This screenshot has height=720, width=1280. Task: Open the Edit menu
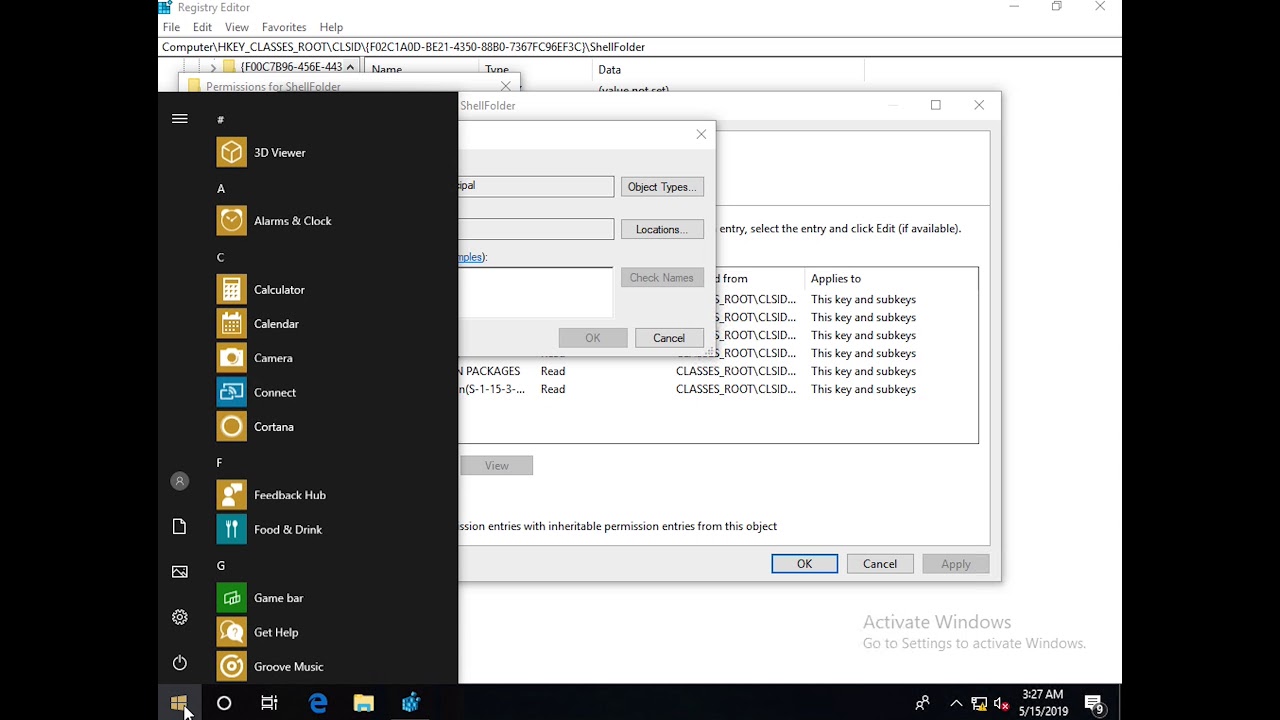tap(202, 27)
